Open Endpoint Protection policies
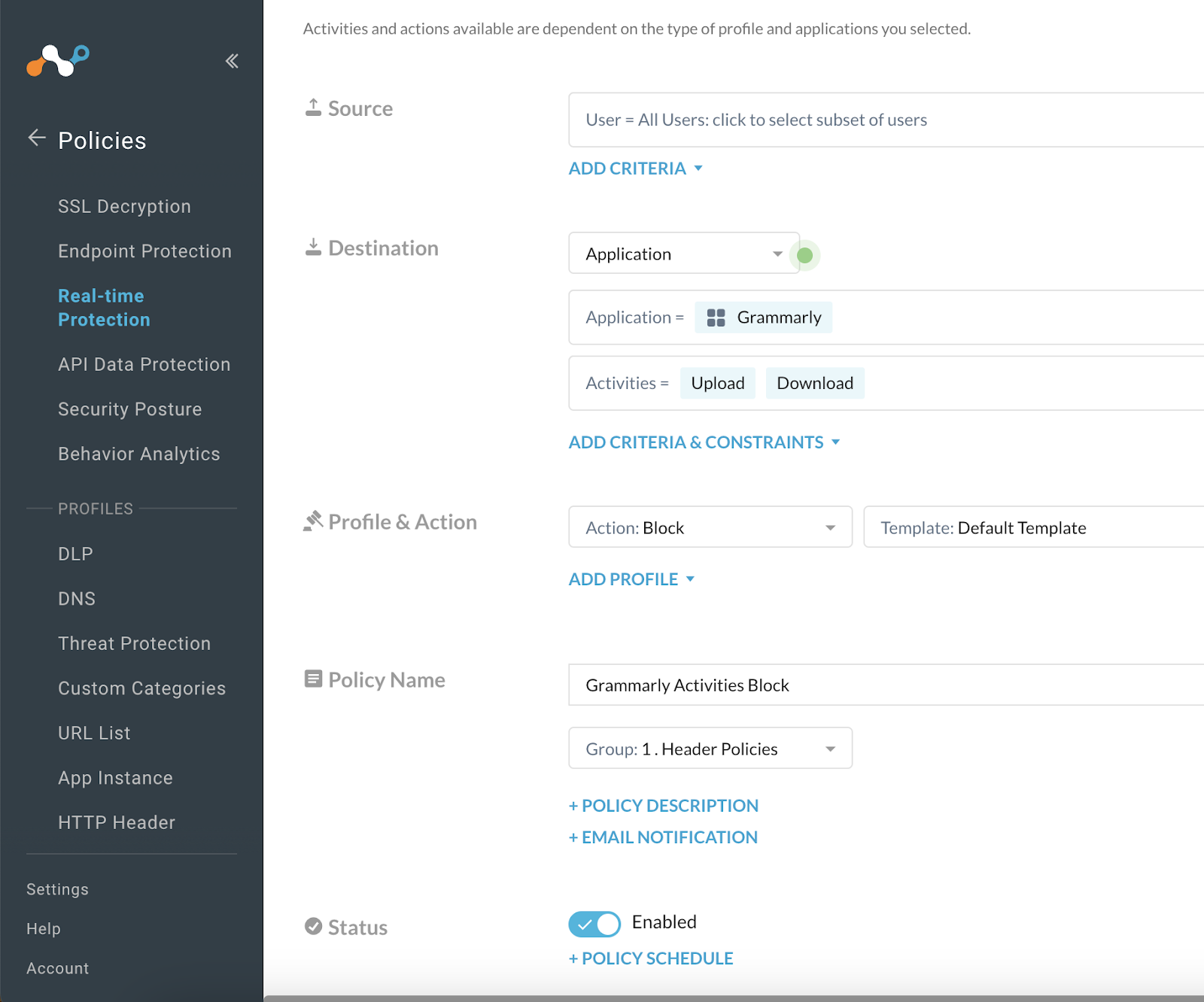 click(145, 251)
